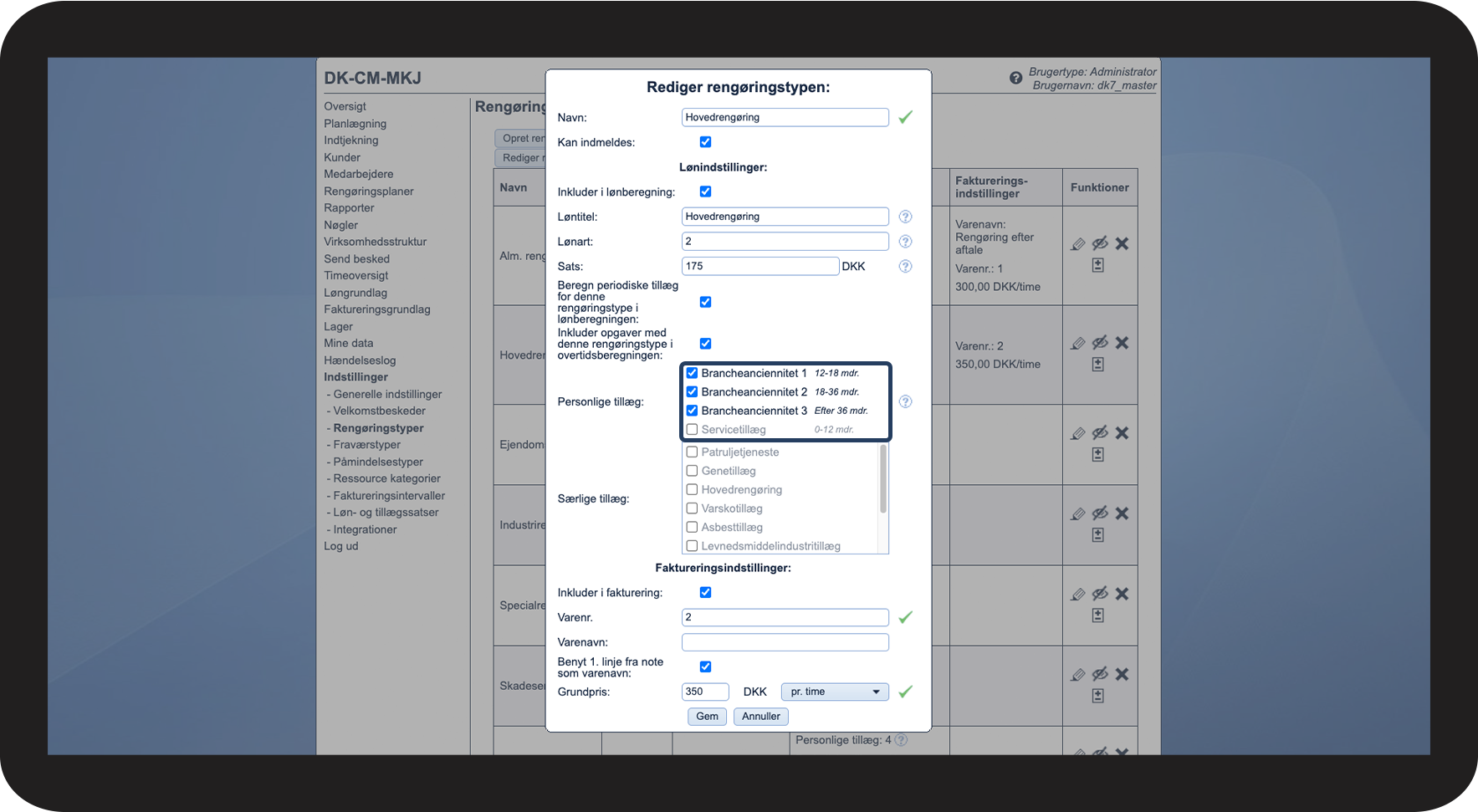Open Oversigt in the sidebar menu

(345, 106)
